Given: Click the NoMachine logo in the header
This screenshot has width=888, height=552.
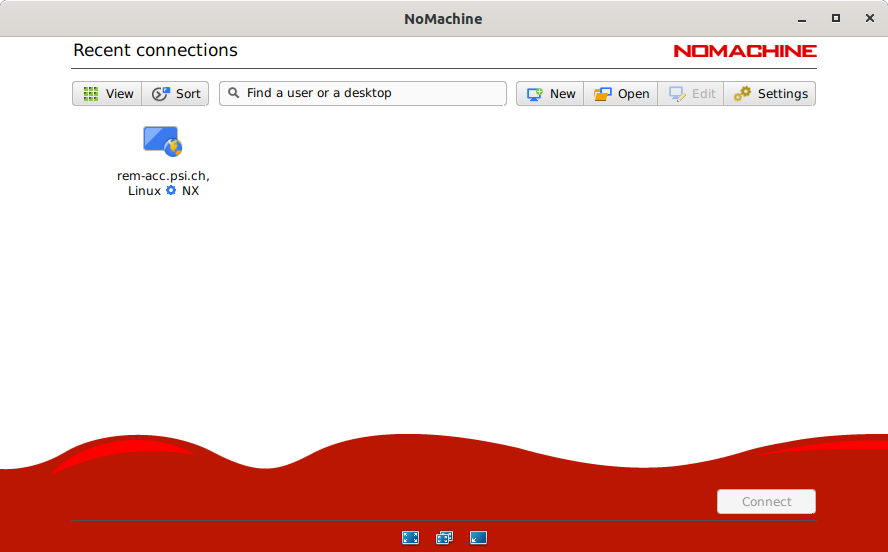Looking at the screenshot, I should (x=744, y=51).
